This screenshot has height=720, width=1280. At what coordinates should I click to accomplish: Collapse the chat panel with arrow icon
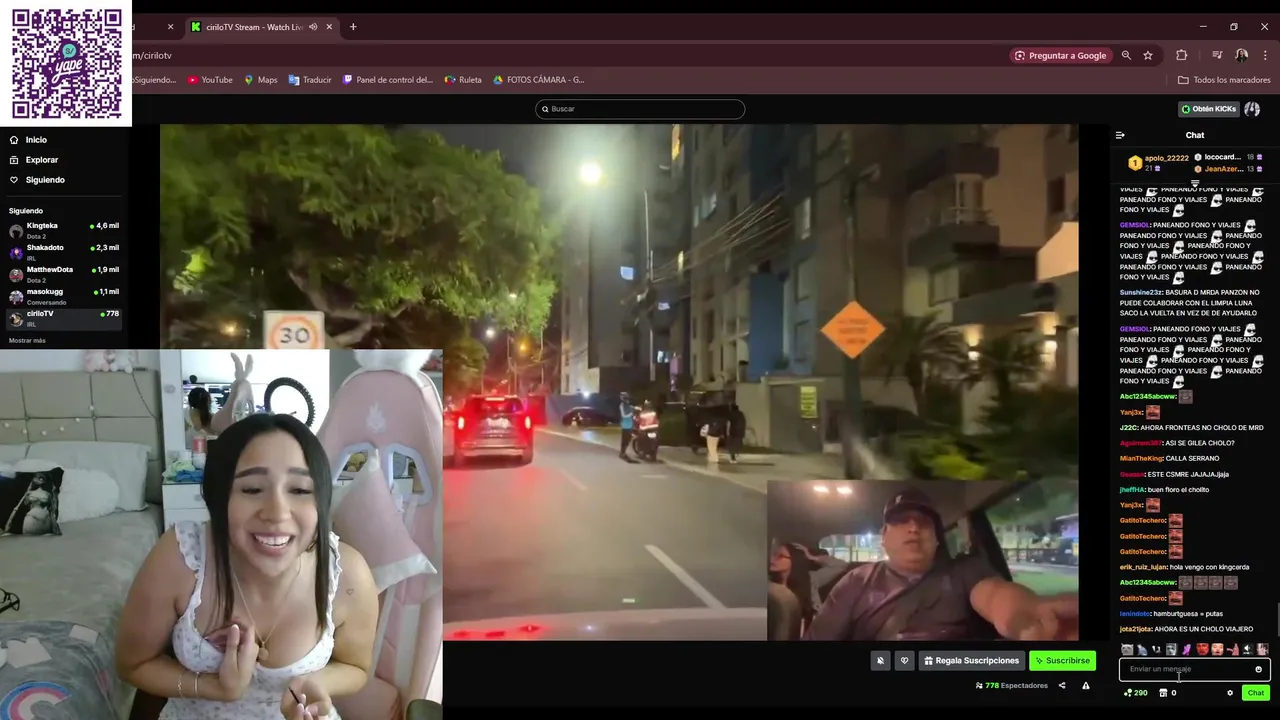tap(1120, 135)
